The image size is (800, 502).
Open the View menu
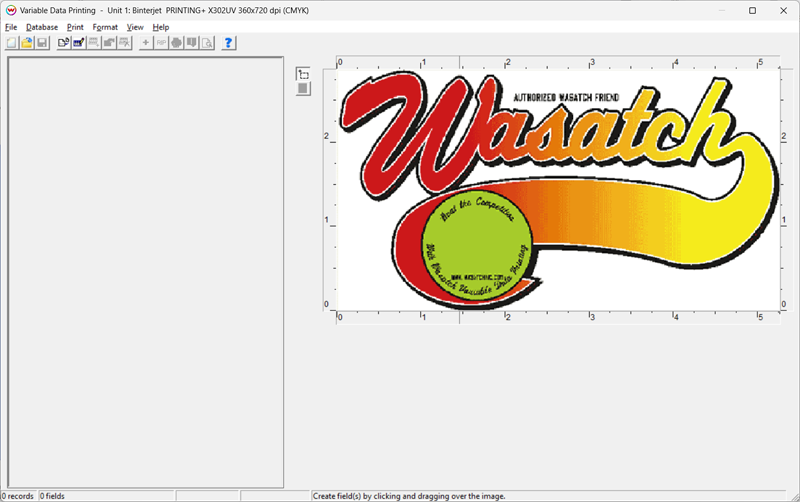[x=135, y=27]
